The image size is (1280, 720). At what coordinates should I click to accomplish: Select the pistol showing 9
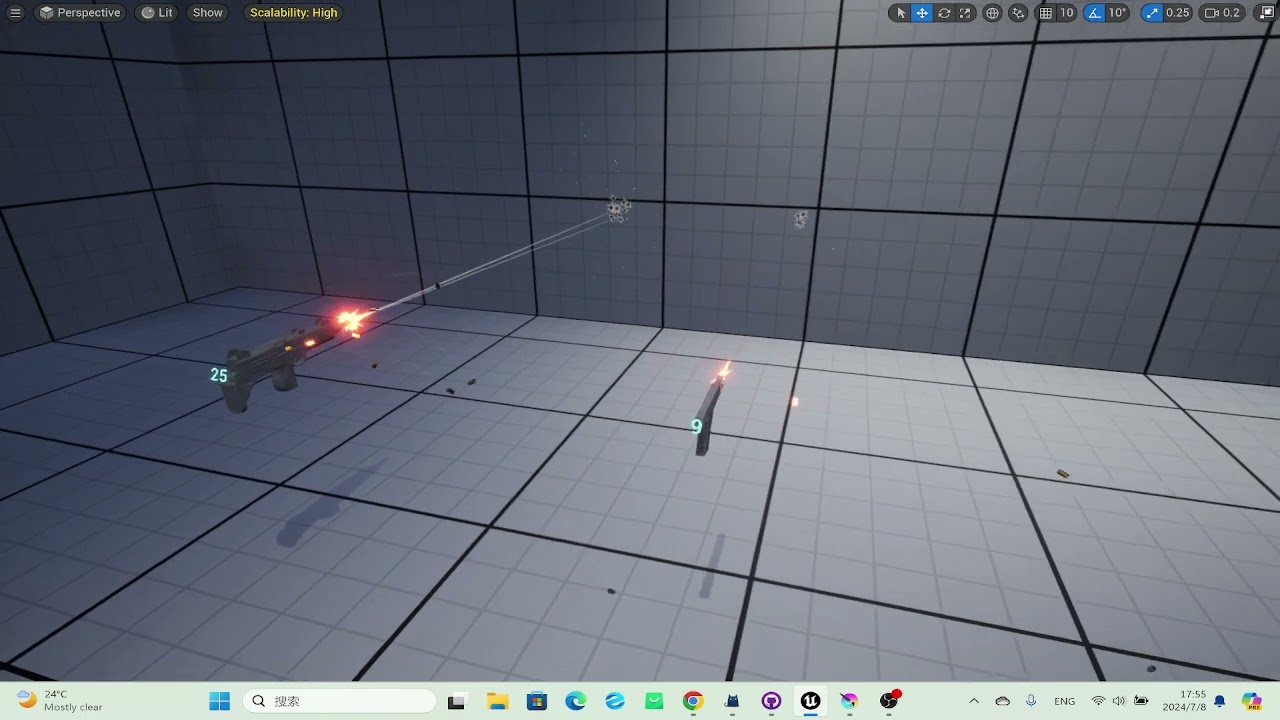(x=709, y=417)
